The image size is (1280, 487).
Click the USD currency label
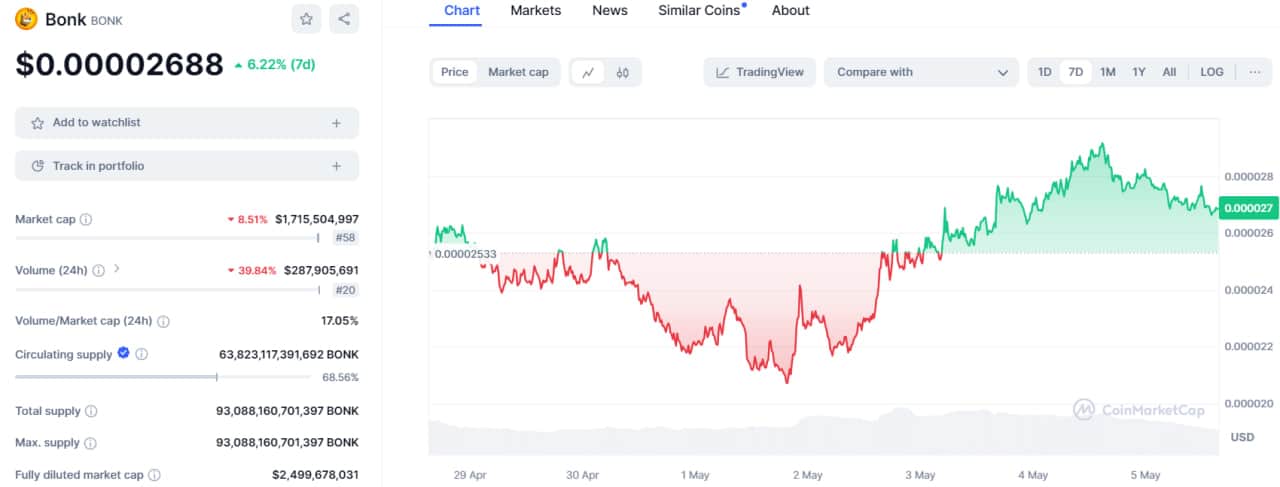click(1242, 437)
